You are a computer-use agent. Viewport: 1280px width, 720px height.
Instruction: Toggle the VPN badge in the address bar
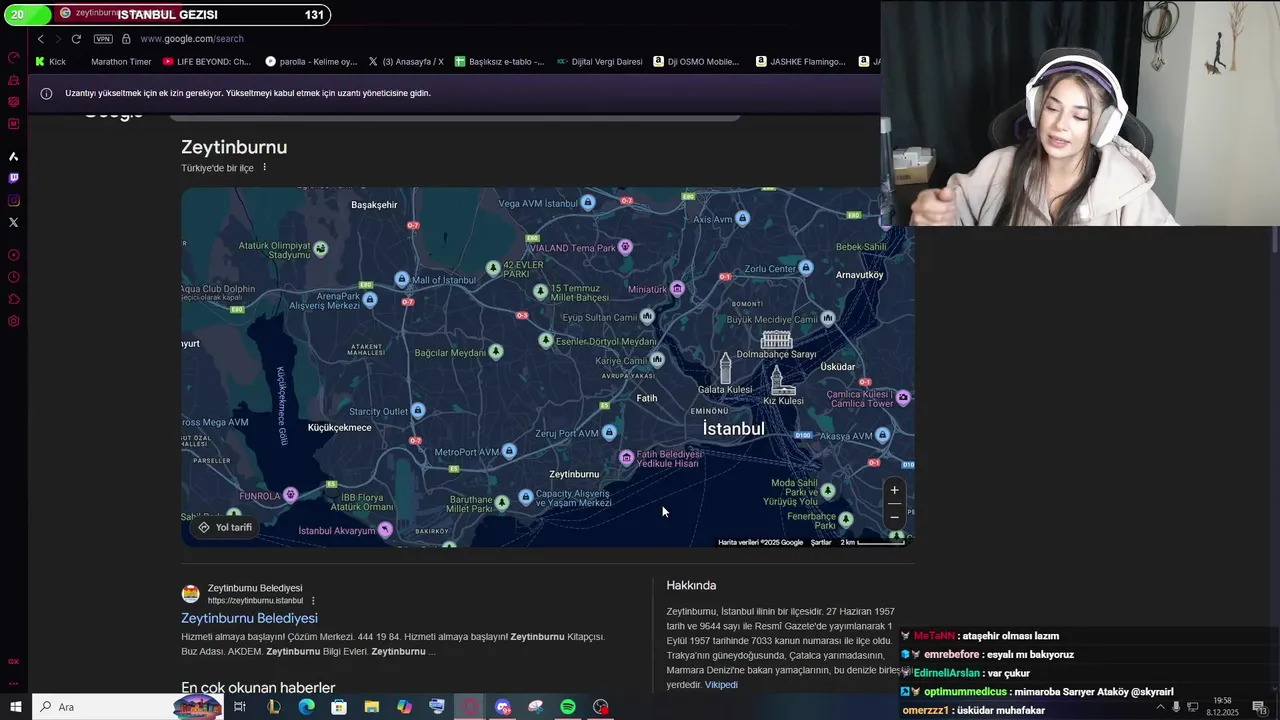103,39
